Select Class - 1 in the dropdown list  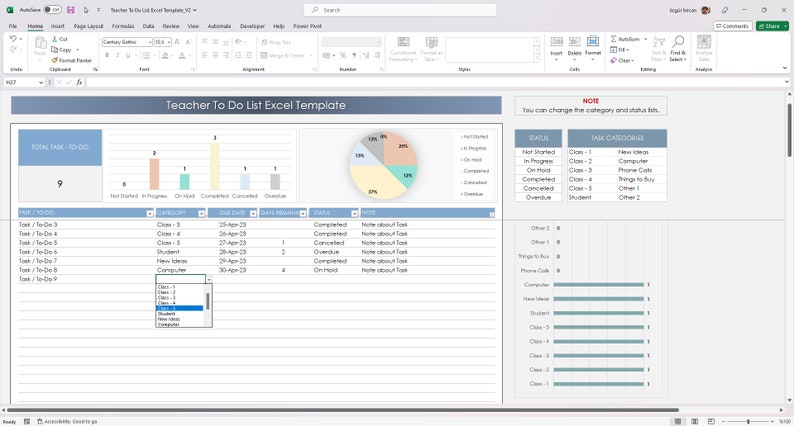[x=179, y=287]
